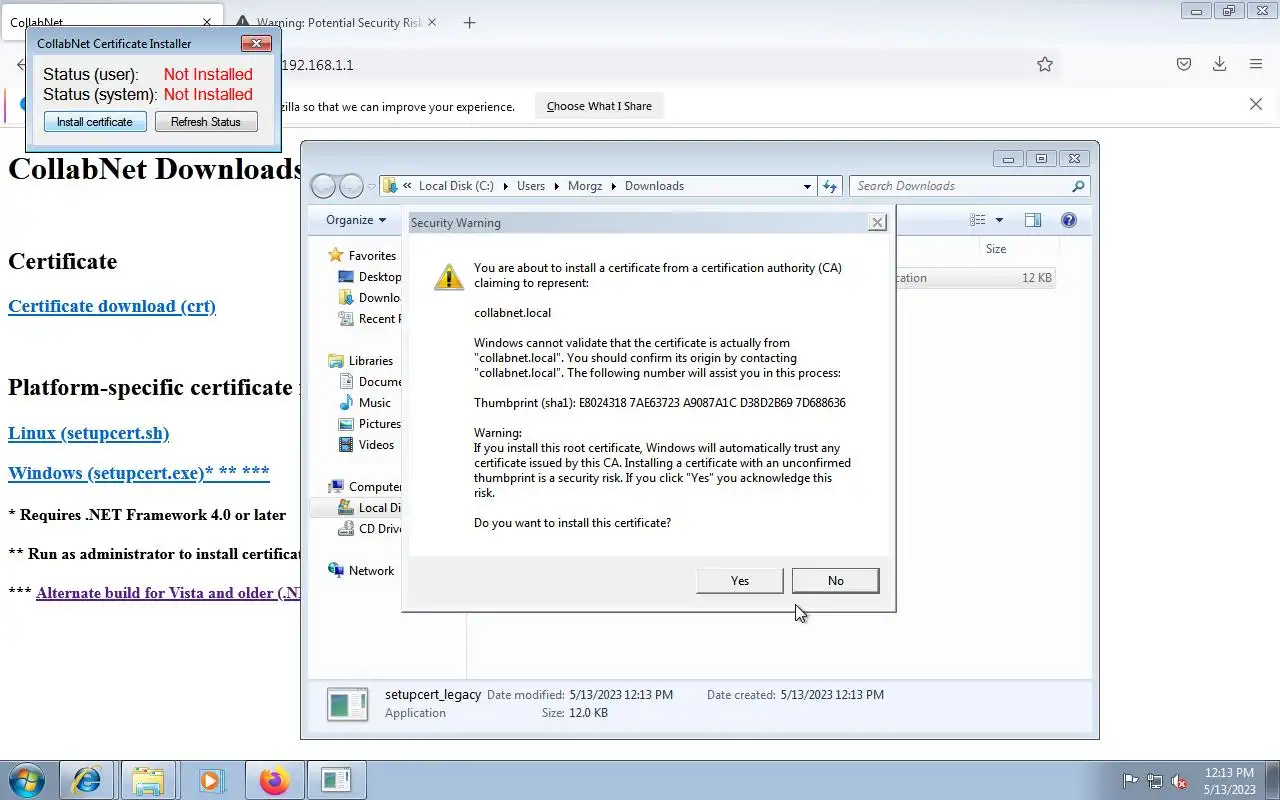Open Windows Media Player from taskbar

(210, 780)
